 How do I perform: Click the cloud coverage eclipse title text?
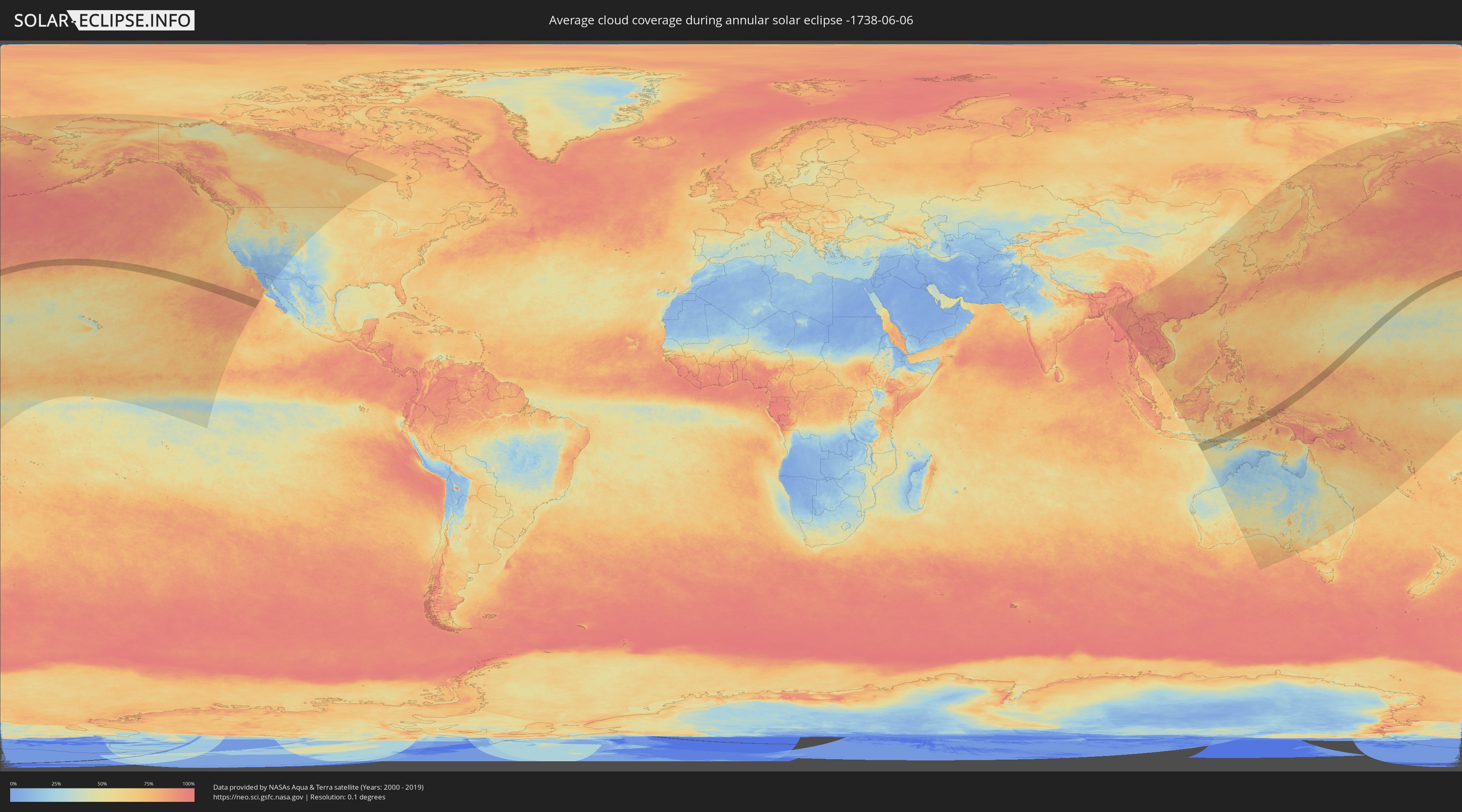(x=731, y=20)
